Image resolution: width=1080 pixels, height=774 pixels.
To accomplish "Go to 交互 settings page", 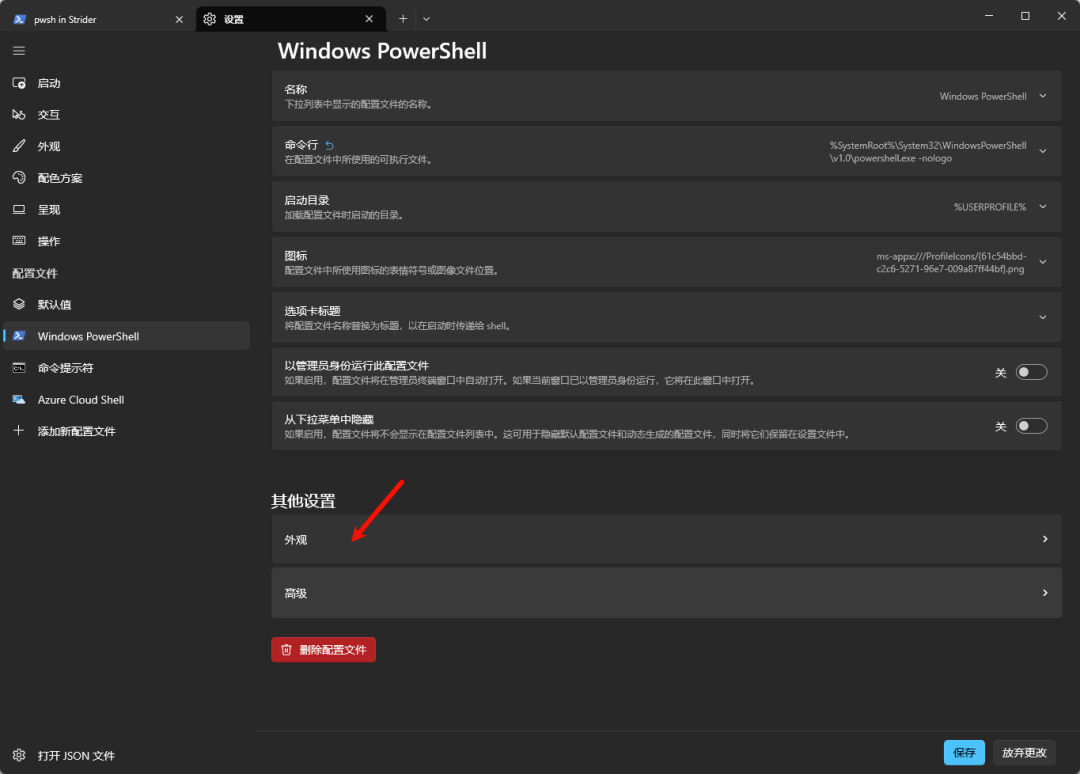I will coord(127,114).
